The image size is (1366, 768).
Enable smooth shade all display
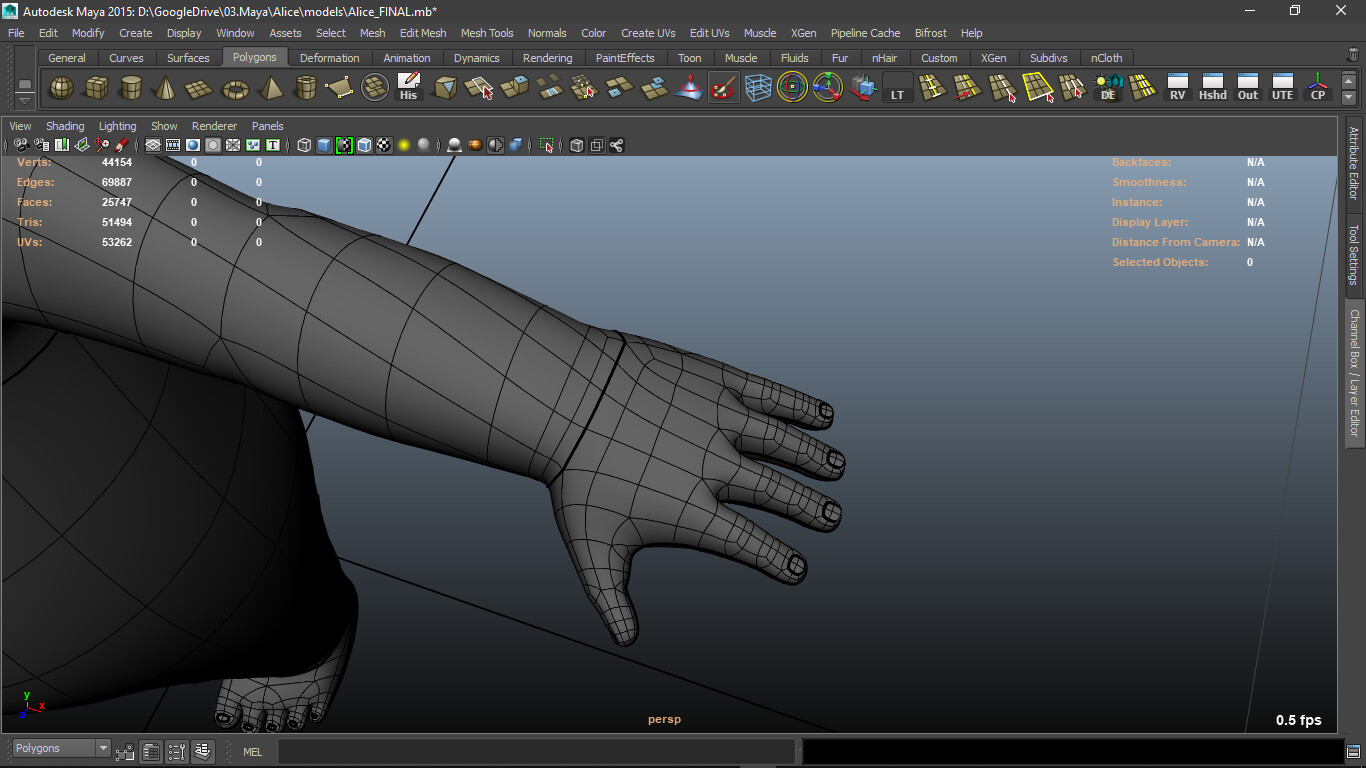click(324, 145)
